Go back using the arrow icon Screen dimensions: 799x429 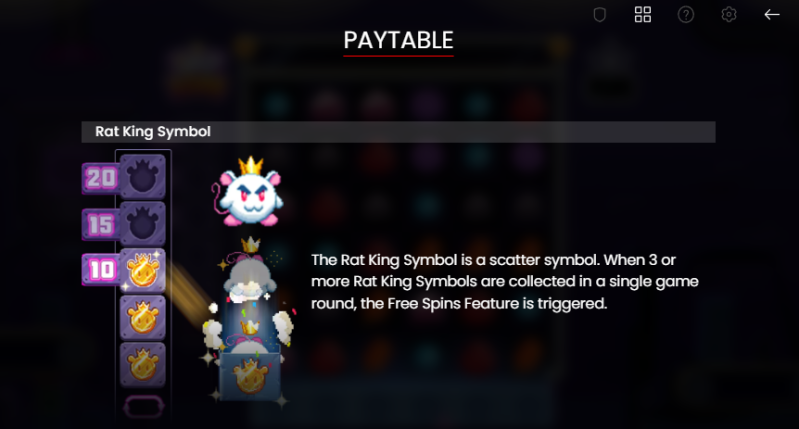coord(771,15)
